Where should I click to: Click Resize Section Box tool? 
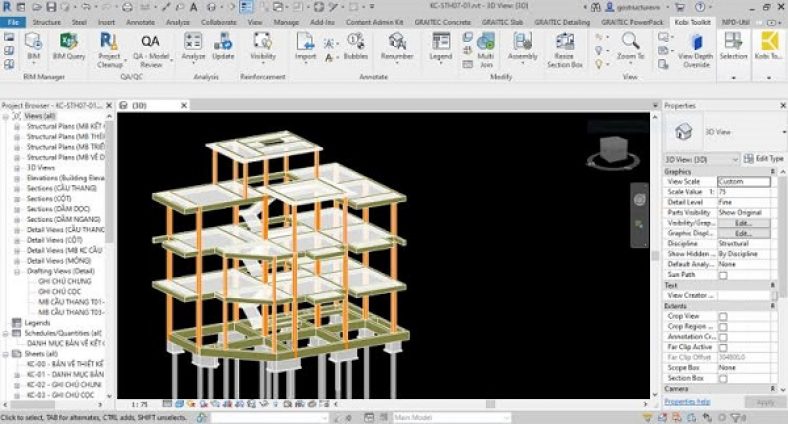click(x=565, y=49)
